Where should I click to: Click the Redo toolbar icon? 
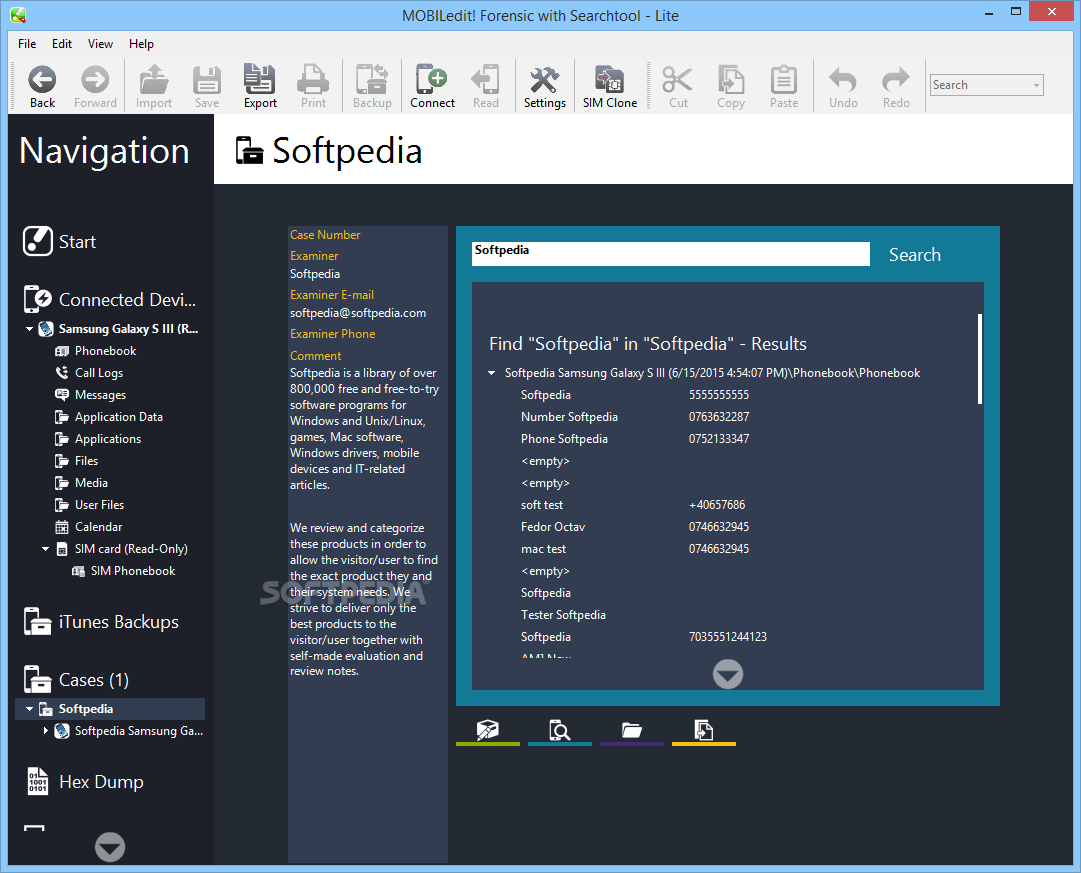[896, 87]
